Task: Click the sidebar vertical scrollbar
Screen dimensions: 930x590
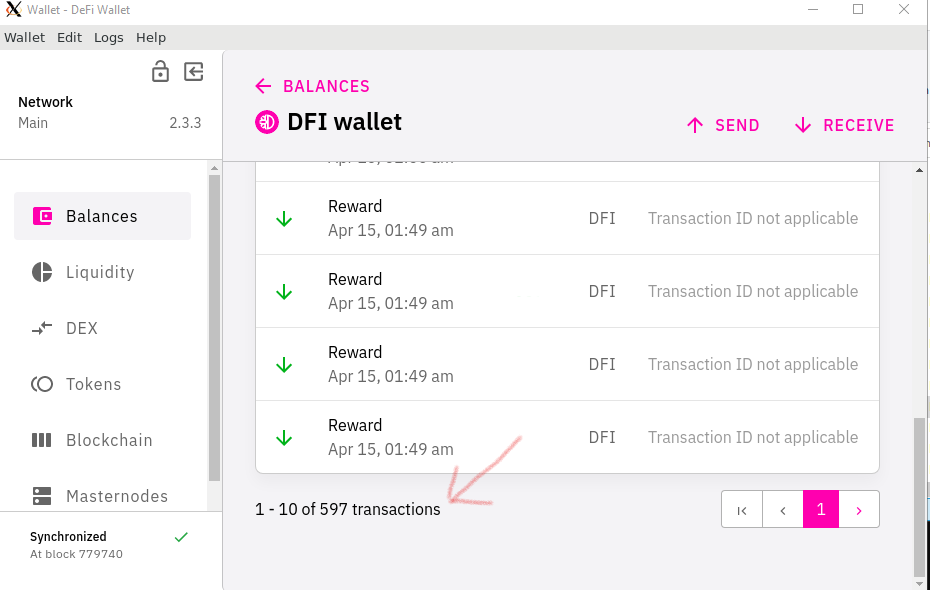Action: tap(214, 327)
